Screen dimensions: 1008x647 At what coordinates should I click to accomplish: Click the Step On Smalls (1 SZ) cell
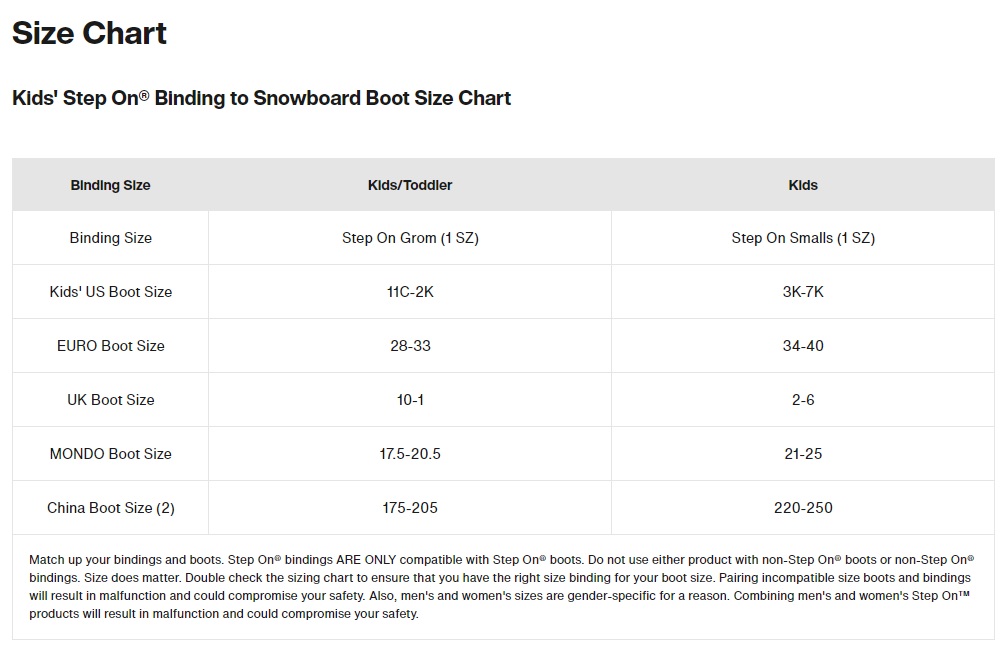803,238
